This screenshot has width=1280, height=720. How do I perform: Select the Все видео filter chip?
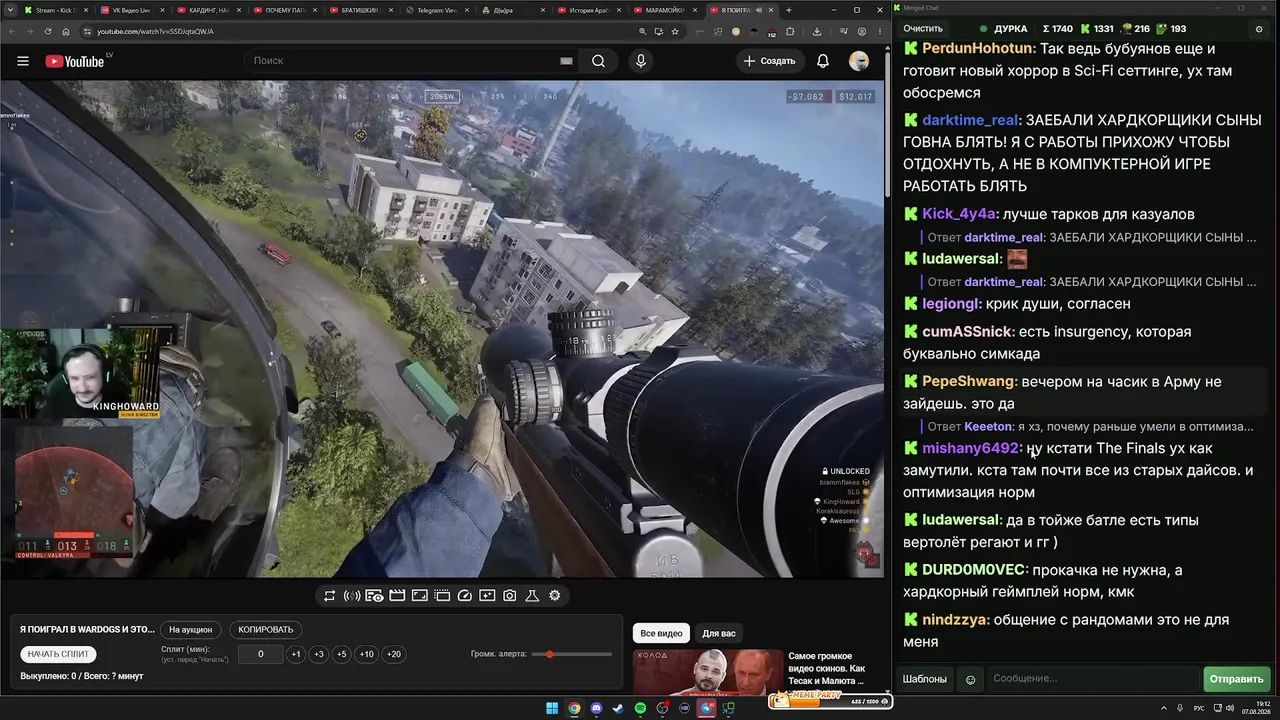(661, 633)
